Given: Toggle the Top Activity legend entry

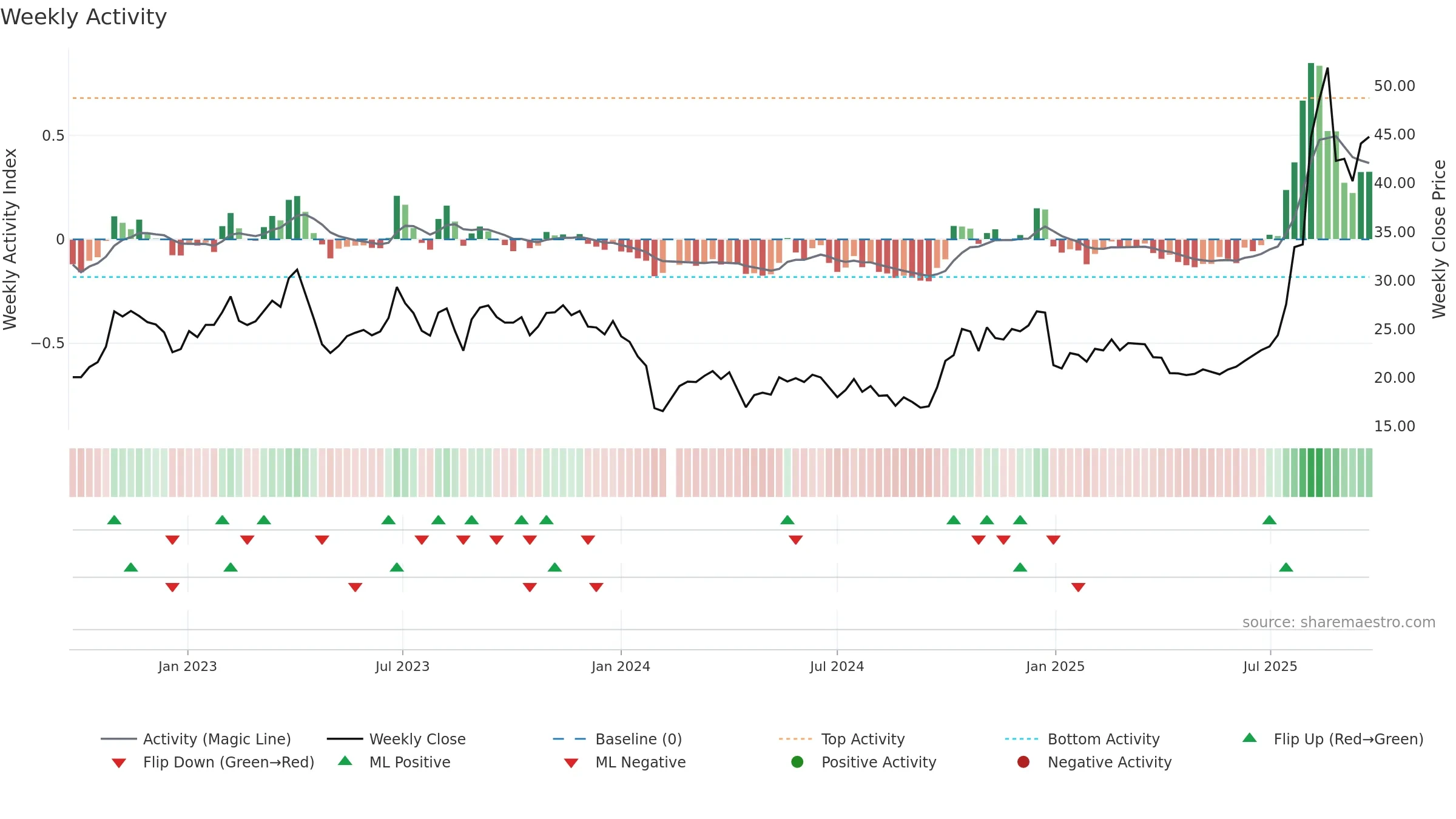Looking at the screenshot, I should click(x=842, y=739).
